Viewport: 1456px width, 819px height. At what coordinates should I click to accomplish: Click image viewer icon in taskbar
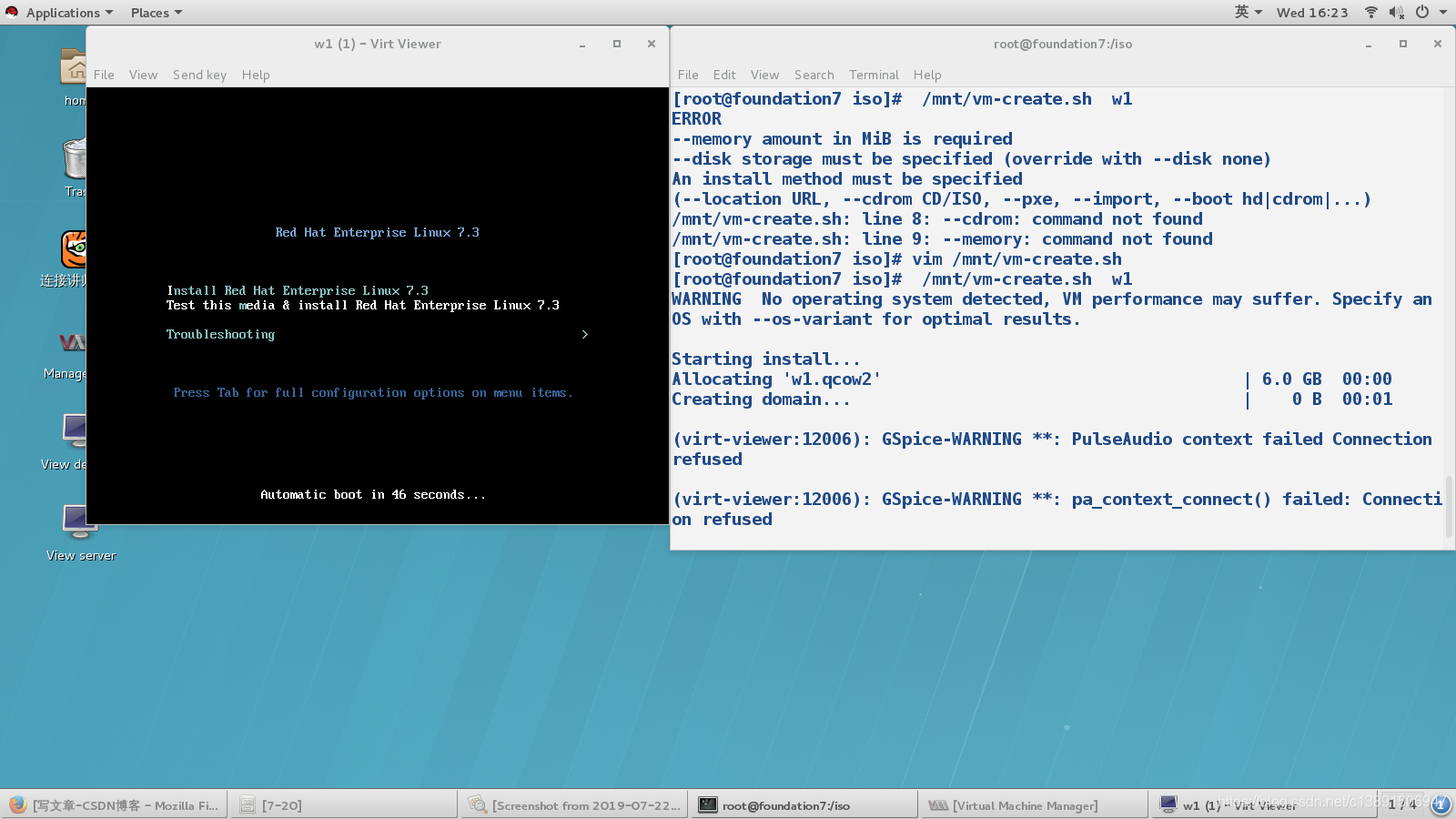[x=477, y=804]
